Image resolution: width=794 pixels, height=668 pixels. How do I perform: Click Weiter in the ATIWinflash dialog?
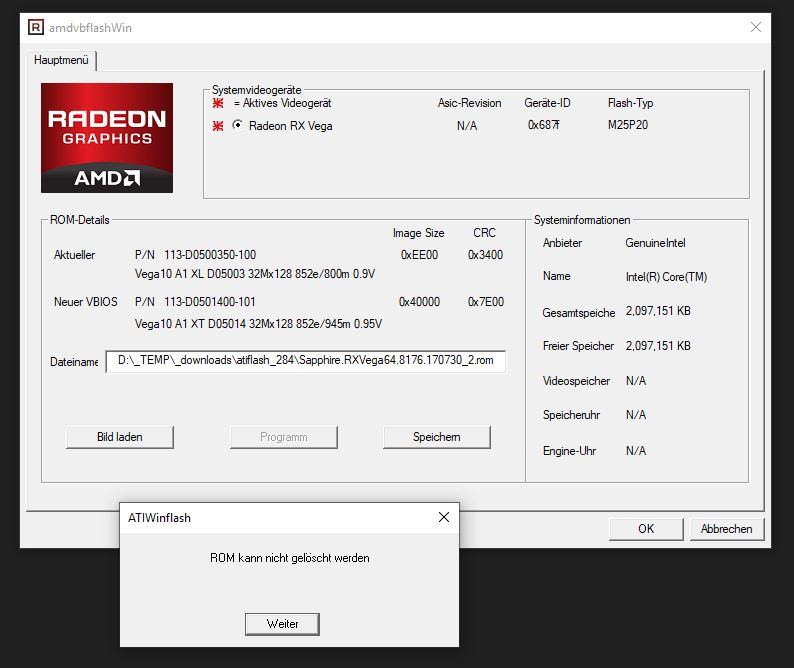click(x=282, y=624)
